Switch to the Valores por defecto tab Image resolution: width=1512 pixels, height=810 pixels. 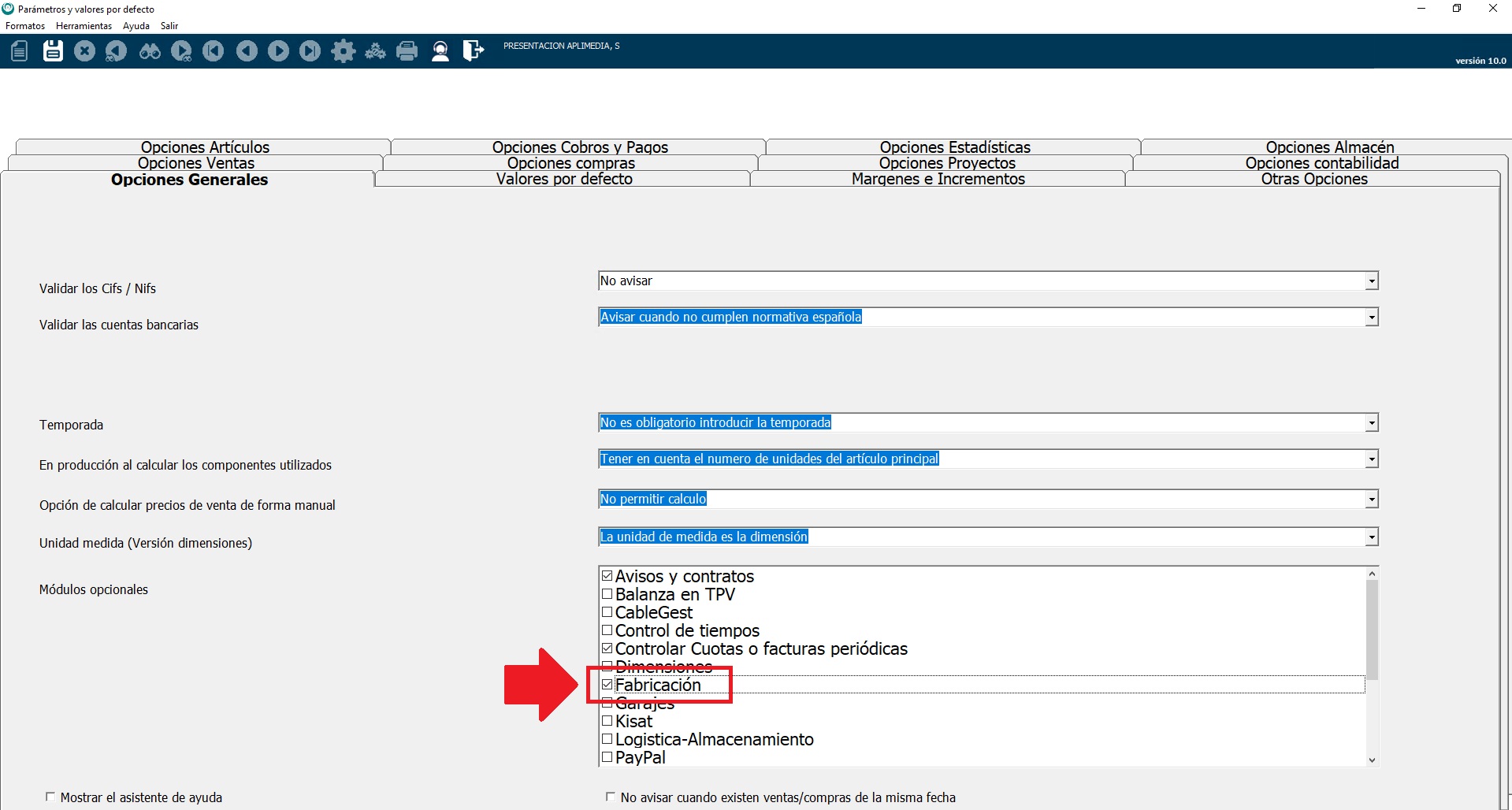tap(563, 179)
